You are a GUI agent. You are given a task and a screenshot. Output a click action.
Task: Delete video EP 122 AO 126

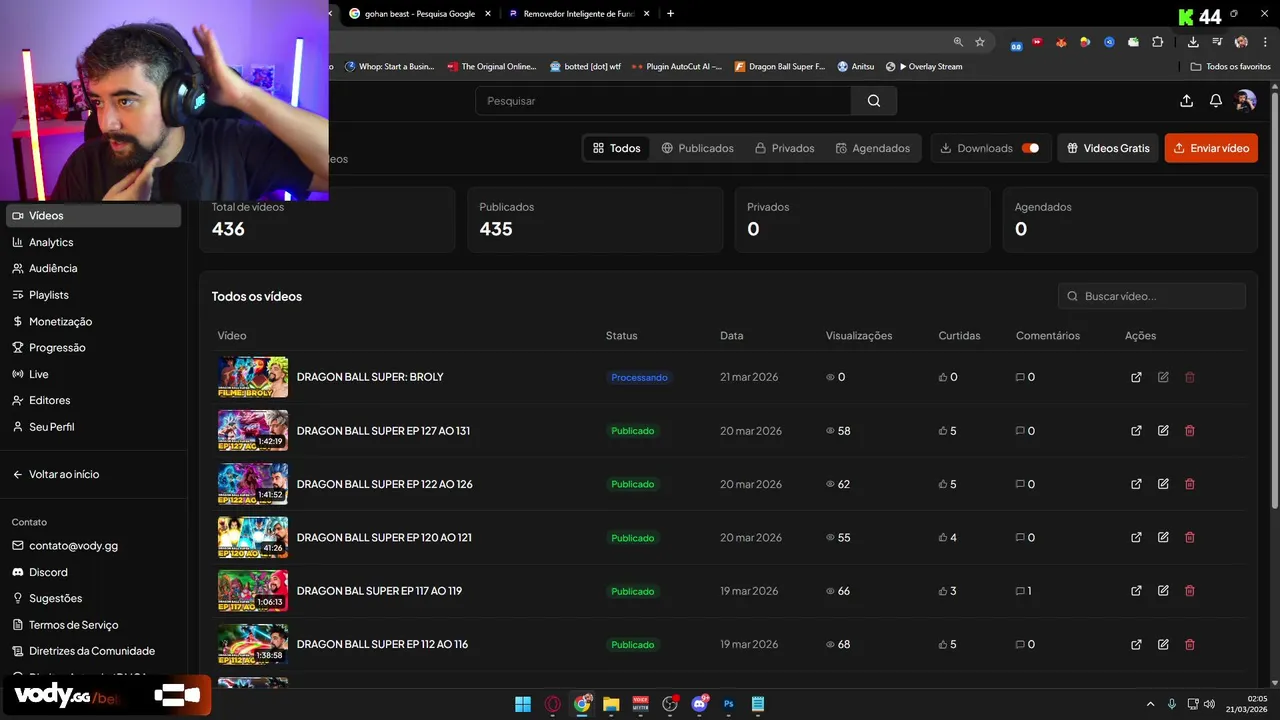(1190, 484)
